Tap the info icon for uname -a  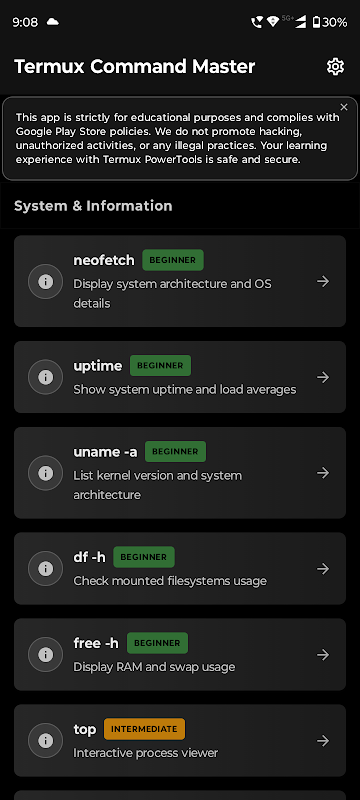tap(46, 473)
